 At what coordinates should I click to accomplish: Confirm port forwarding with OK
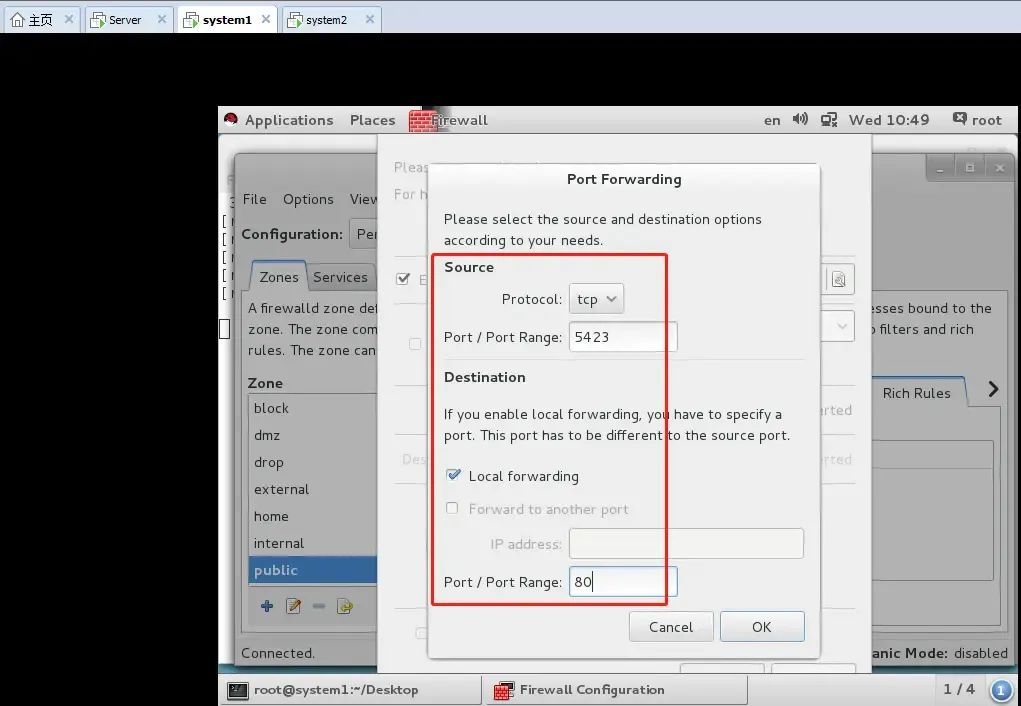tap(762, 627)
